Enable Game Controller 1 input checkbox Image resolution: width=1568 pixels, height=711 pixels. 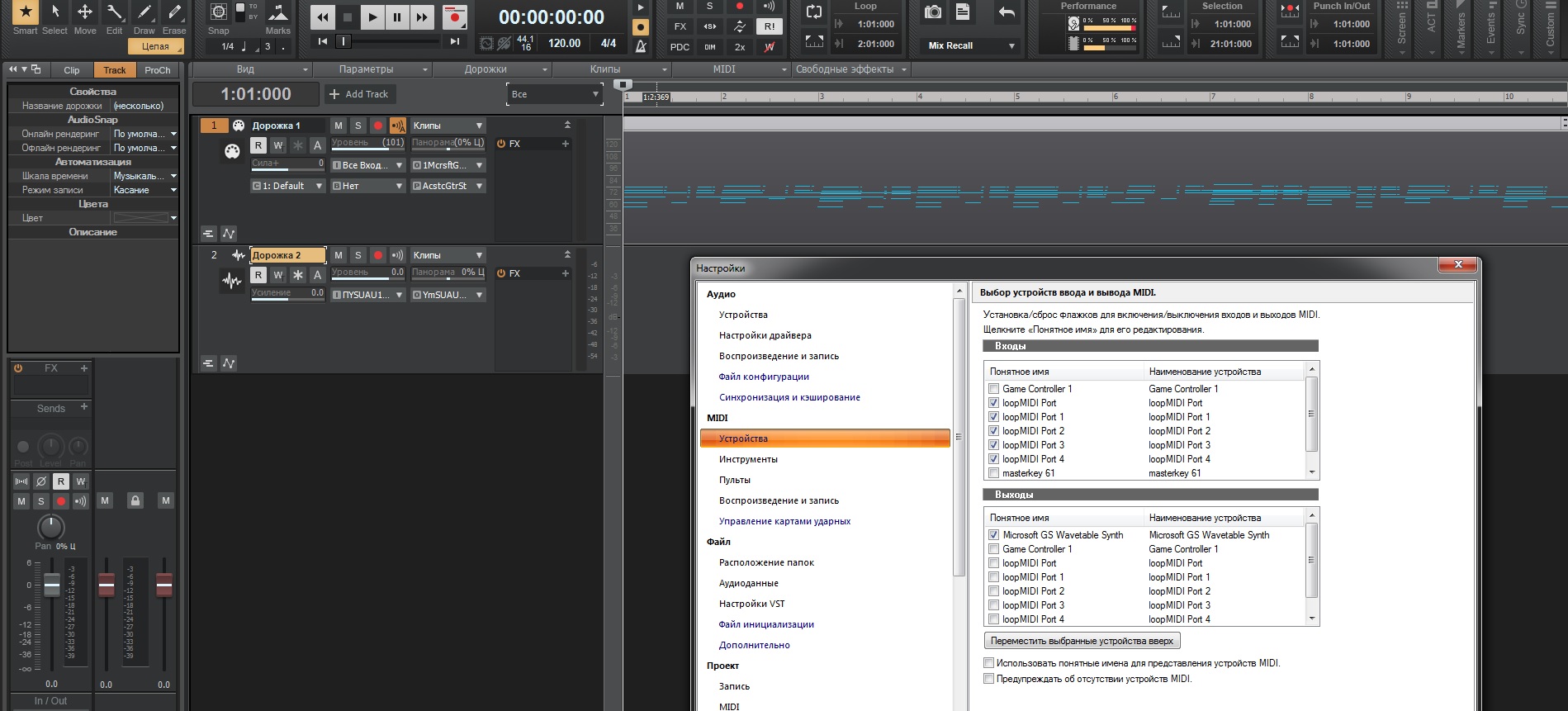(994, 389)
